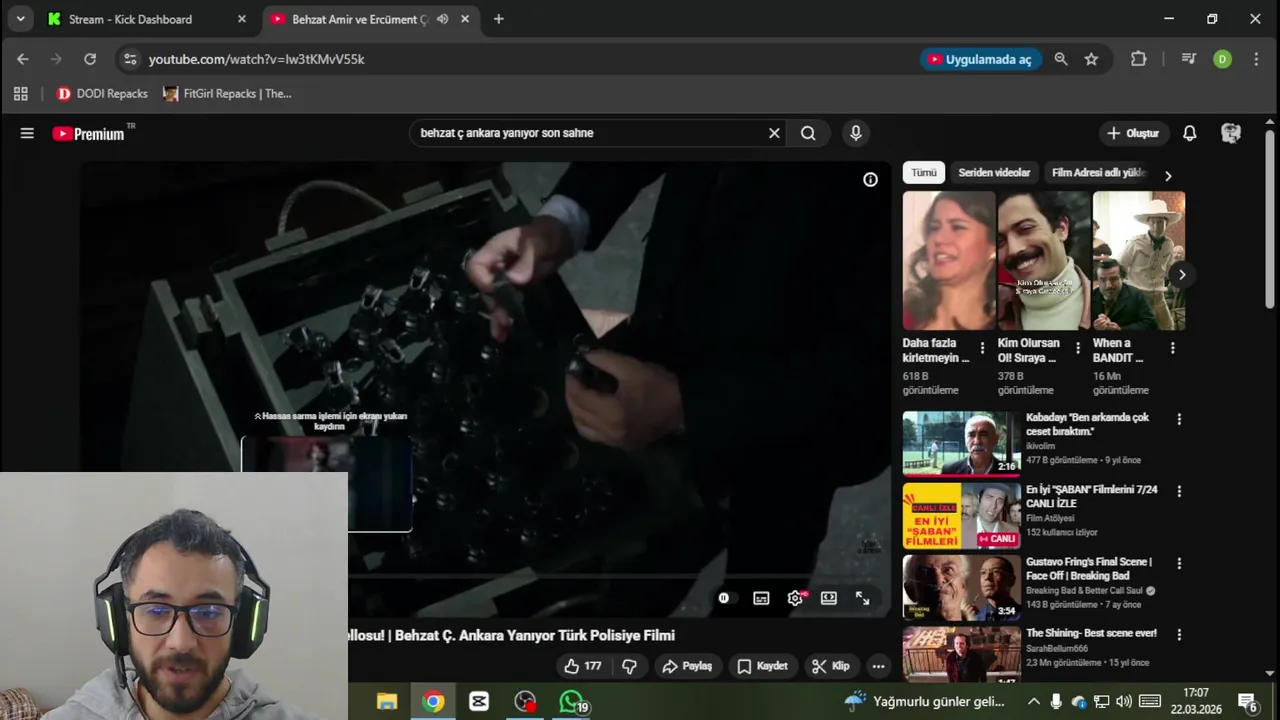Run search with the magnifier button

click(x=808, y=133)
